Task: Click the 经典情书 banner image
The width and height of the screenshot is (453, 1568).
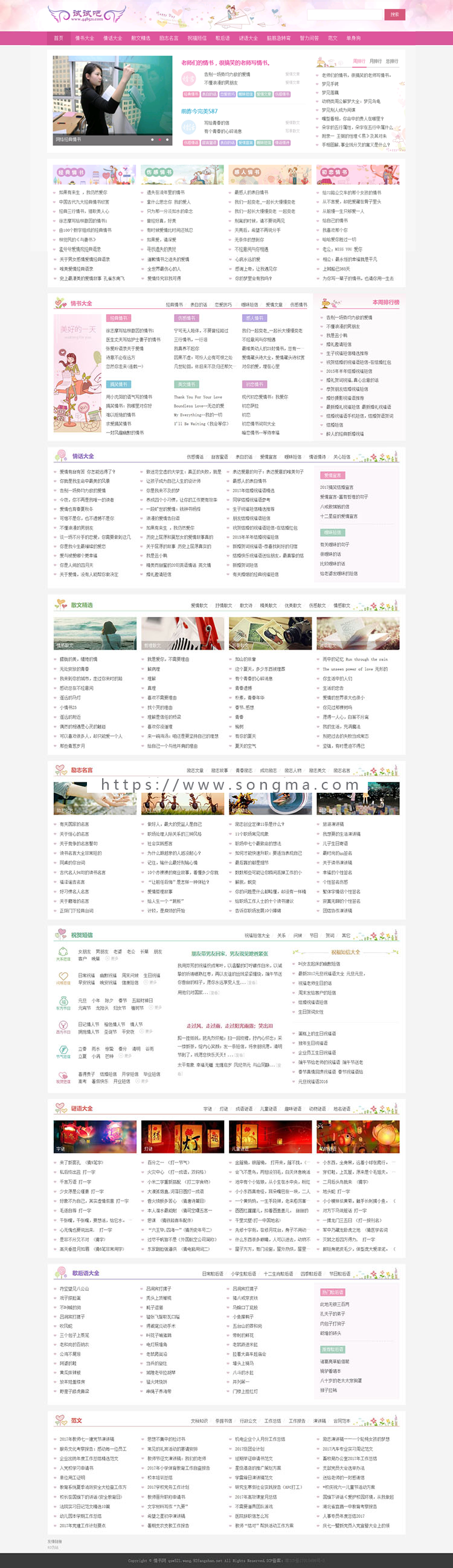Action: [x=94, y=174]
